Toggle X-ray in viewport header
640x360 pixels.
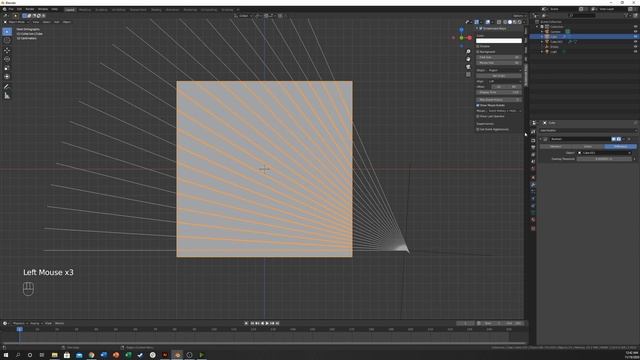coord(499,22)
